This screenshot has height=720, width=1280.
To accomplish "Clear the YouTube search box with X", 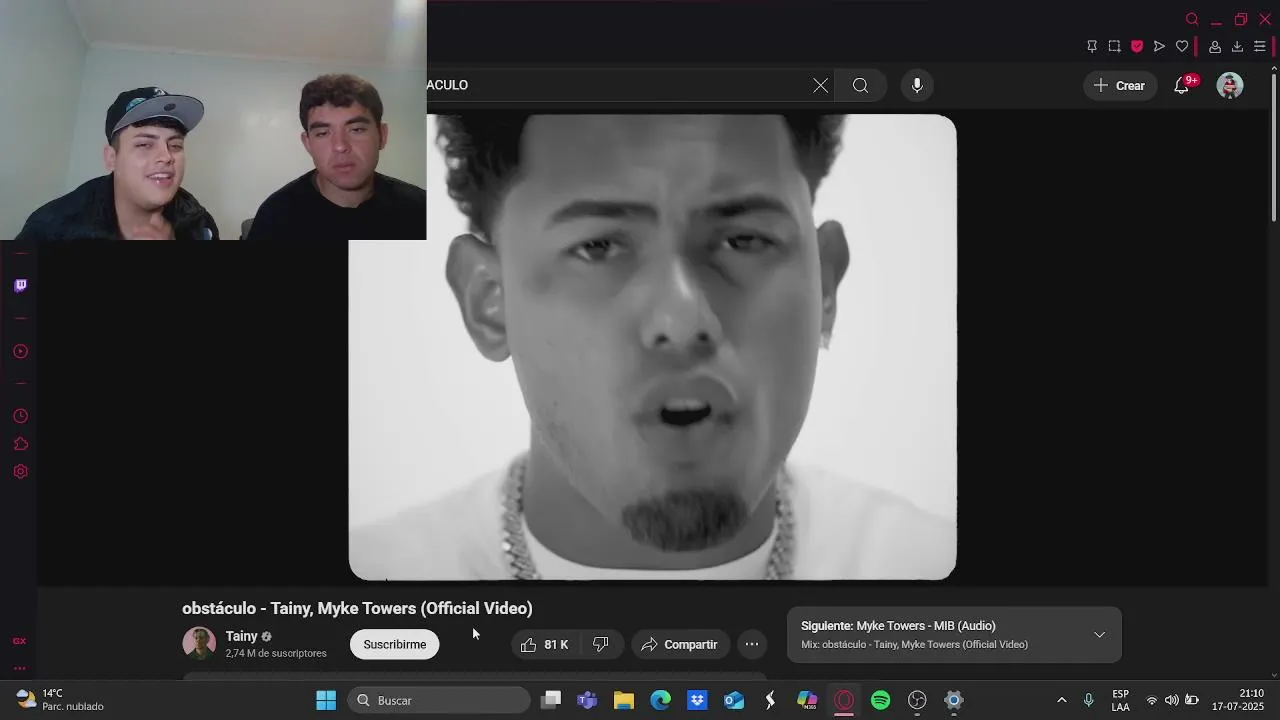I will pyautogui.click(x=820, y=85).
